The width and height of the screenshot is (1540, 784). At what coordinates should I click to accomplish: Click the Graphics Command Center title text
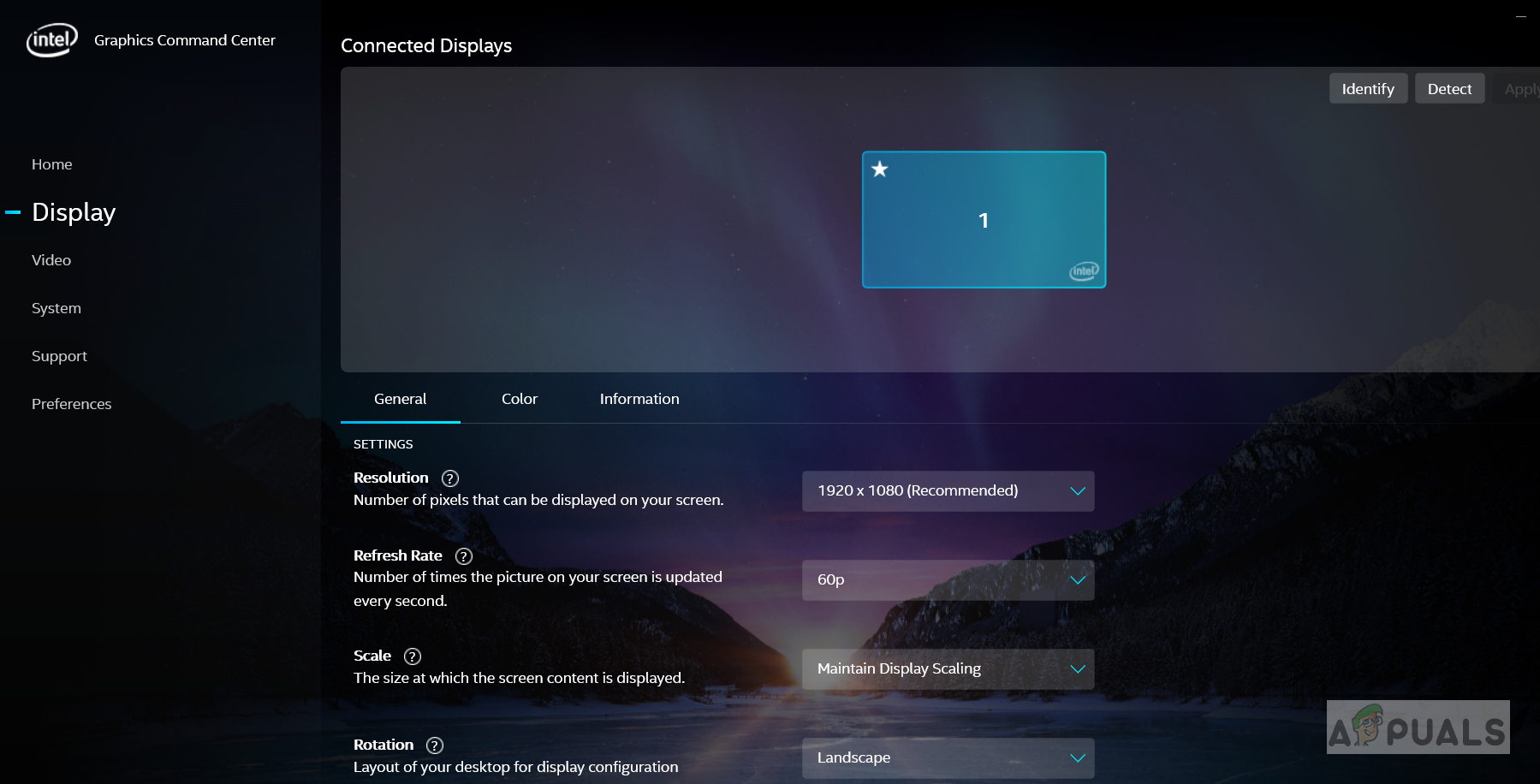point(185,40)
